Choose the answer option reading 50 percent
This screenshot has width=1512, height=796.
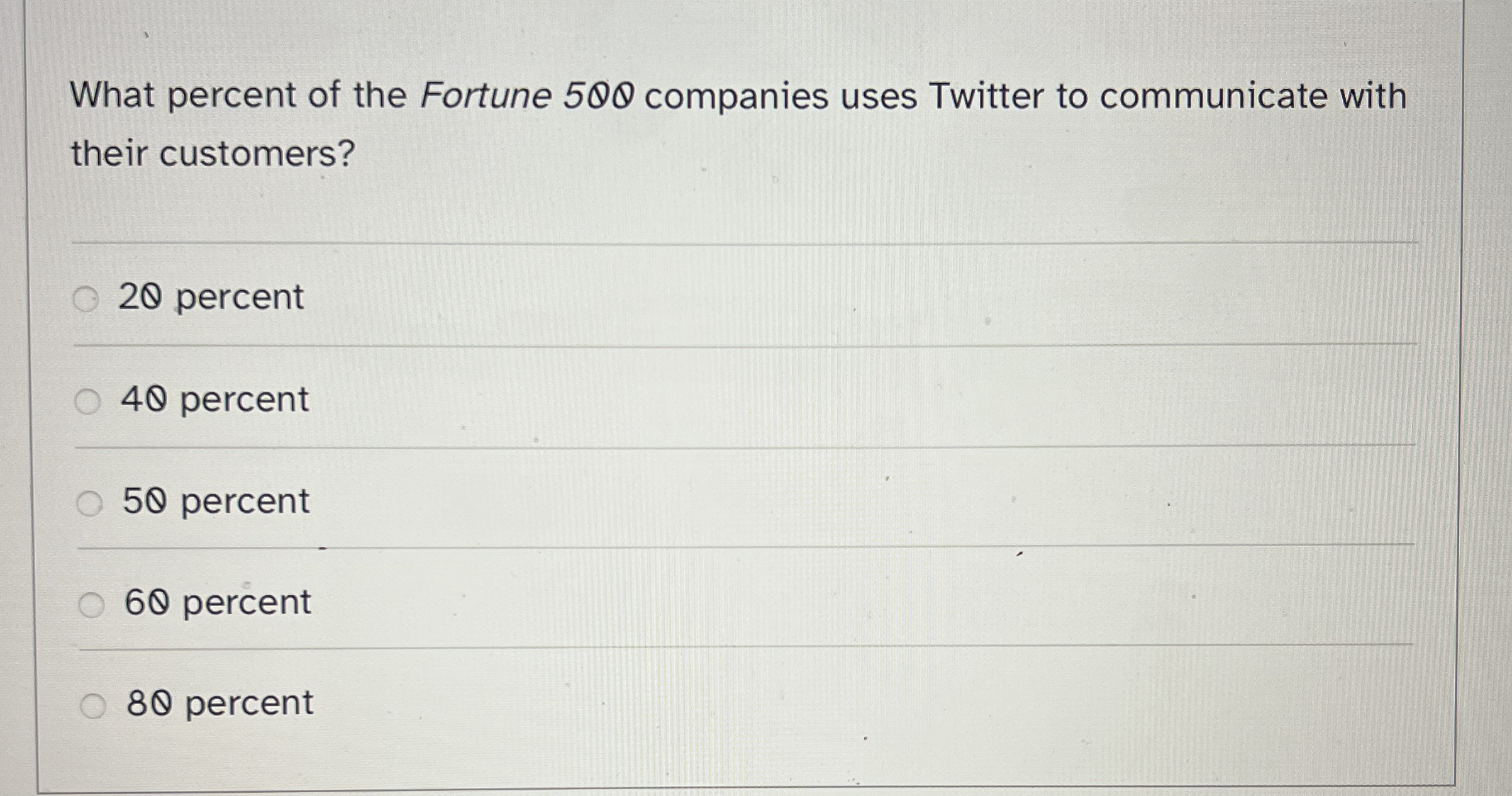pos(216,502)
